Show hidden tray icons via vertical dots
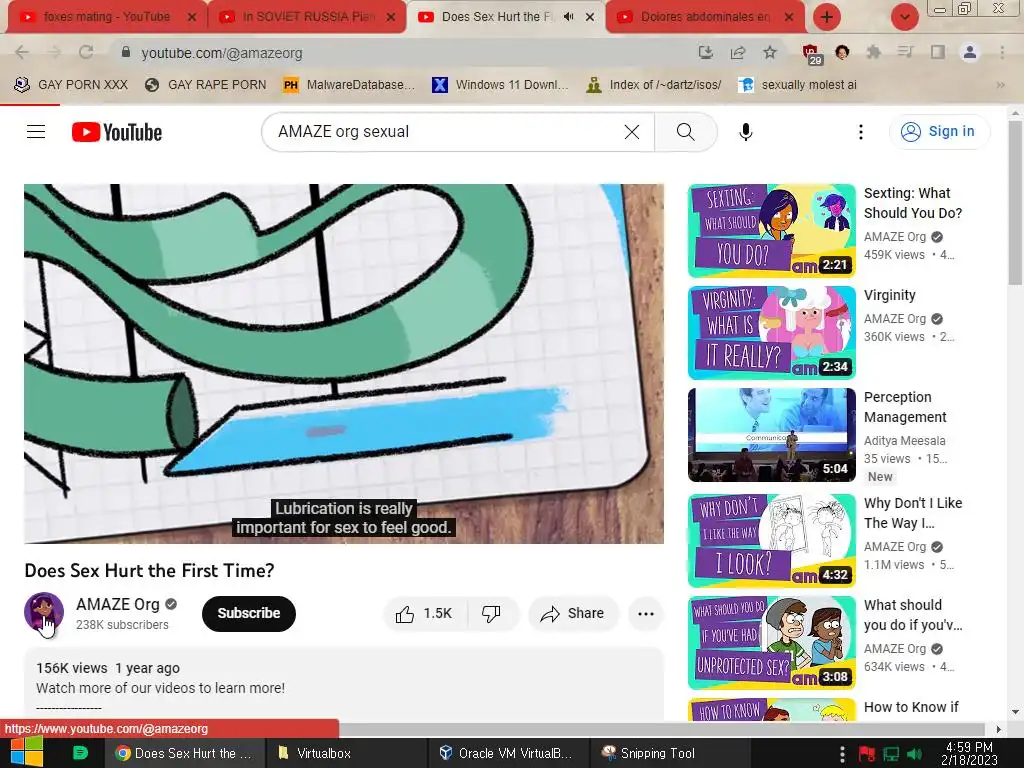Viewport: 1024px width, 768px height. [842, 754]
